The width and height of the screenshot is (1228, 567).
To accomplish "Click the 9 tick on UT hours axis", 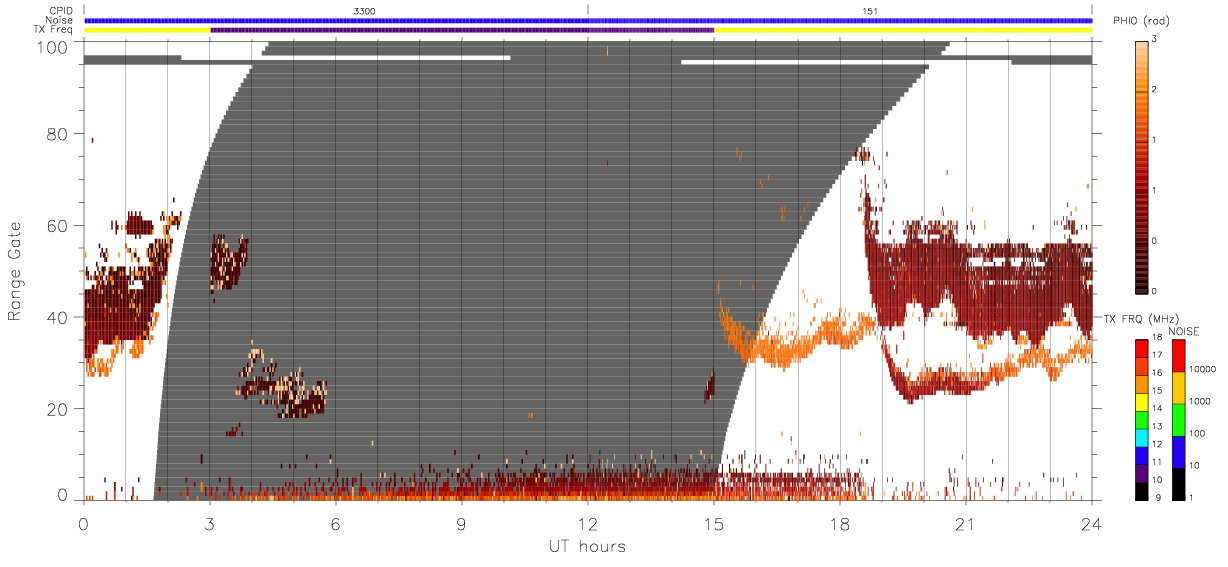I will [x=461, y=523].
